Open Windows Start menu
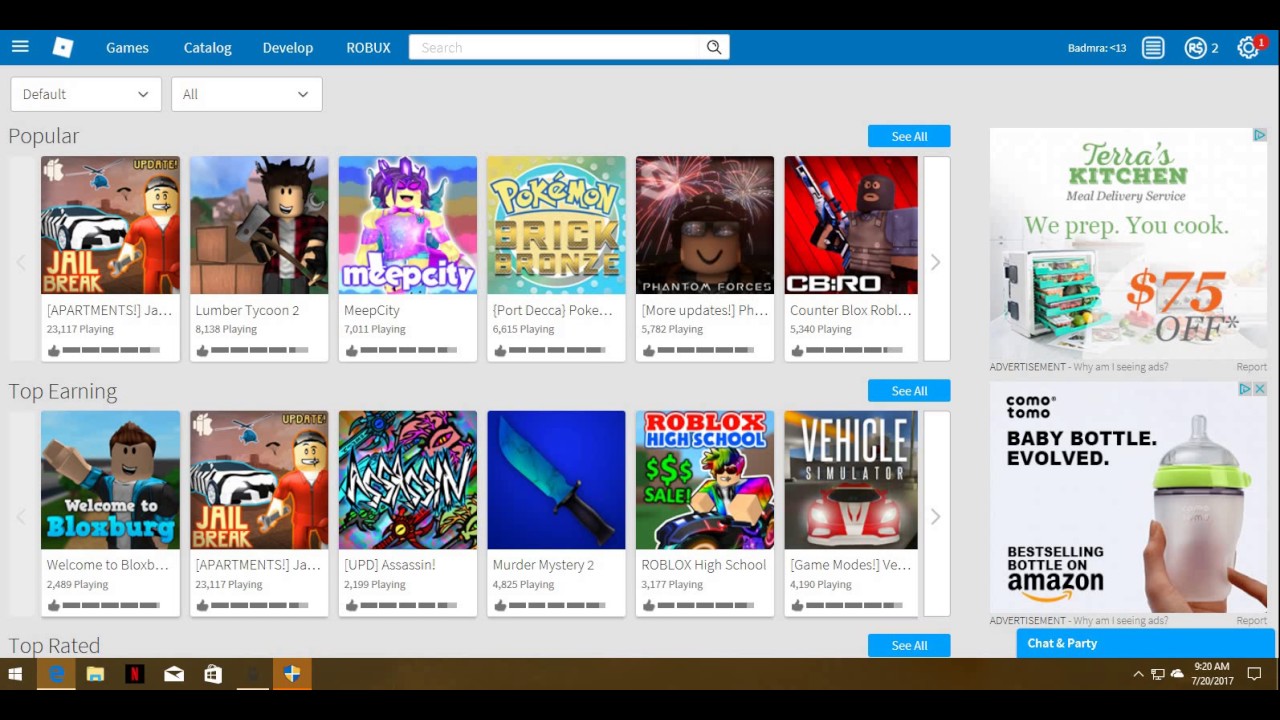Screen dimensions: 1280x720 coord(15,675)
